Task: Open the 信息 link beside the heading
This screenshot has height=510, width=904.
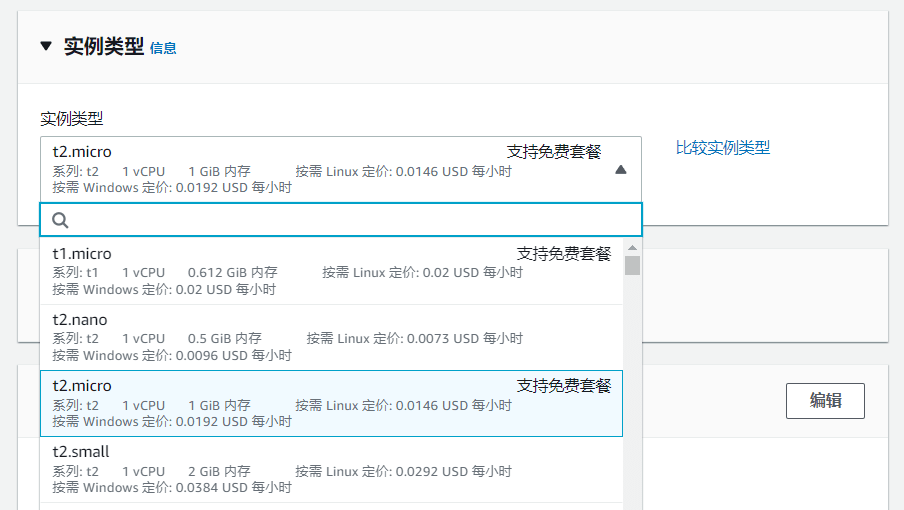Action: [x=163, y=48]
